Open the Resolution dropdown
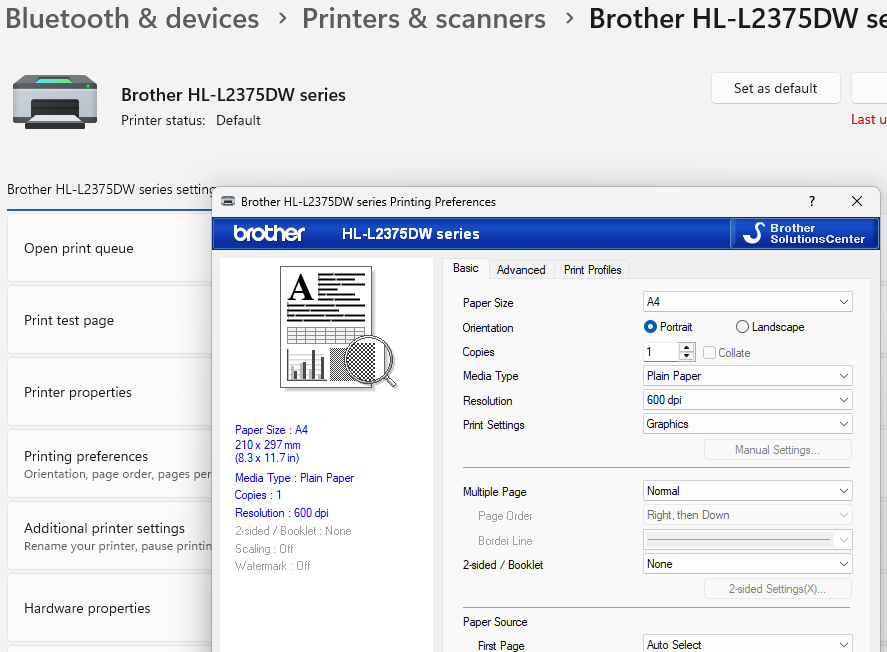Viewport: 887px width, 652px height. click(747, 400)
